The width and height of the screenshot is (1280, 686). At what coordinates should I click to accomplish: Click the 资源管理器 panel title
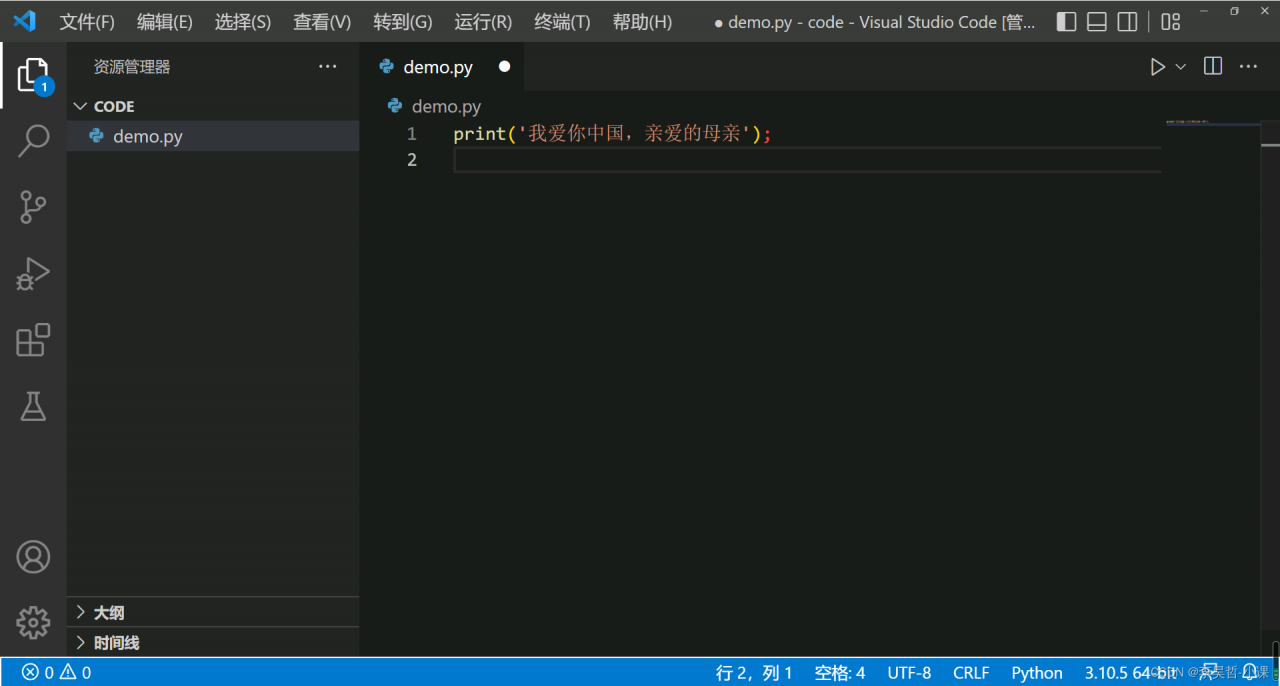tap(132, 67)
